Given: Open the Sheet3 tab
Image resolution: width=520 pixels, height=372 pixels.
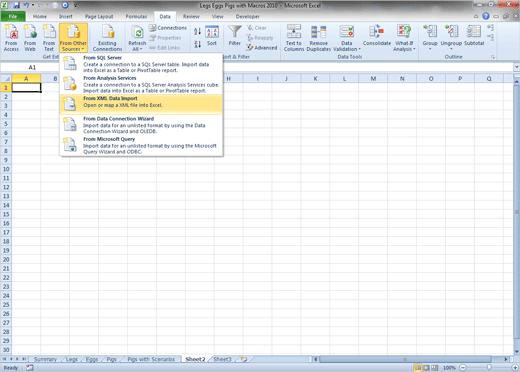Looking at the screenshot, I should click(222, 359).
